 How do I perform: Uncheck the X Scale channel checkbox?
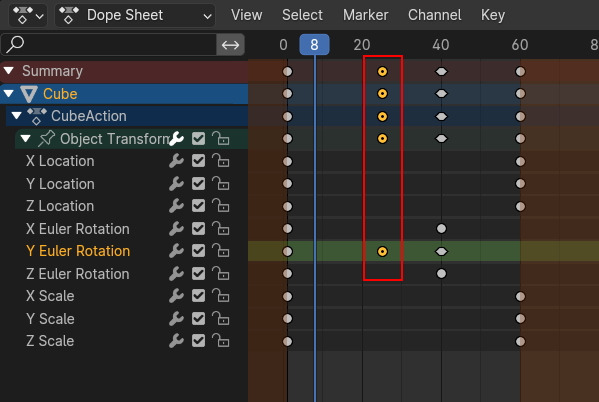(x=198, y=295)
